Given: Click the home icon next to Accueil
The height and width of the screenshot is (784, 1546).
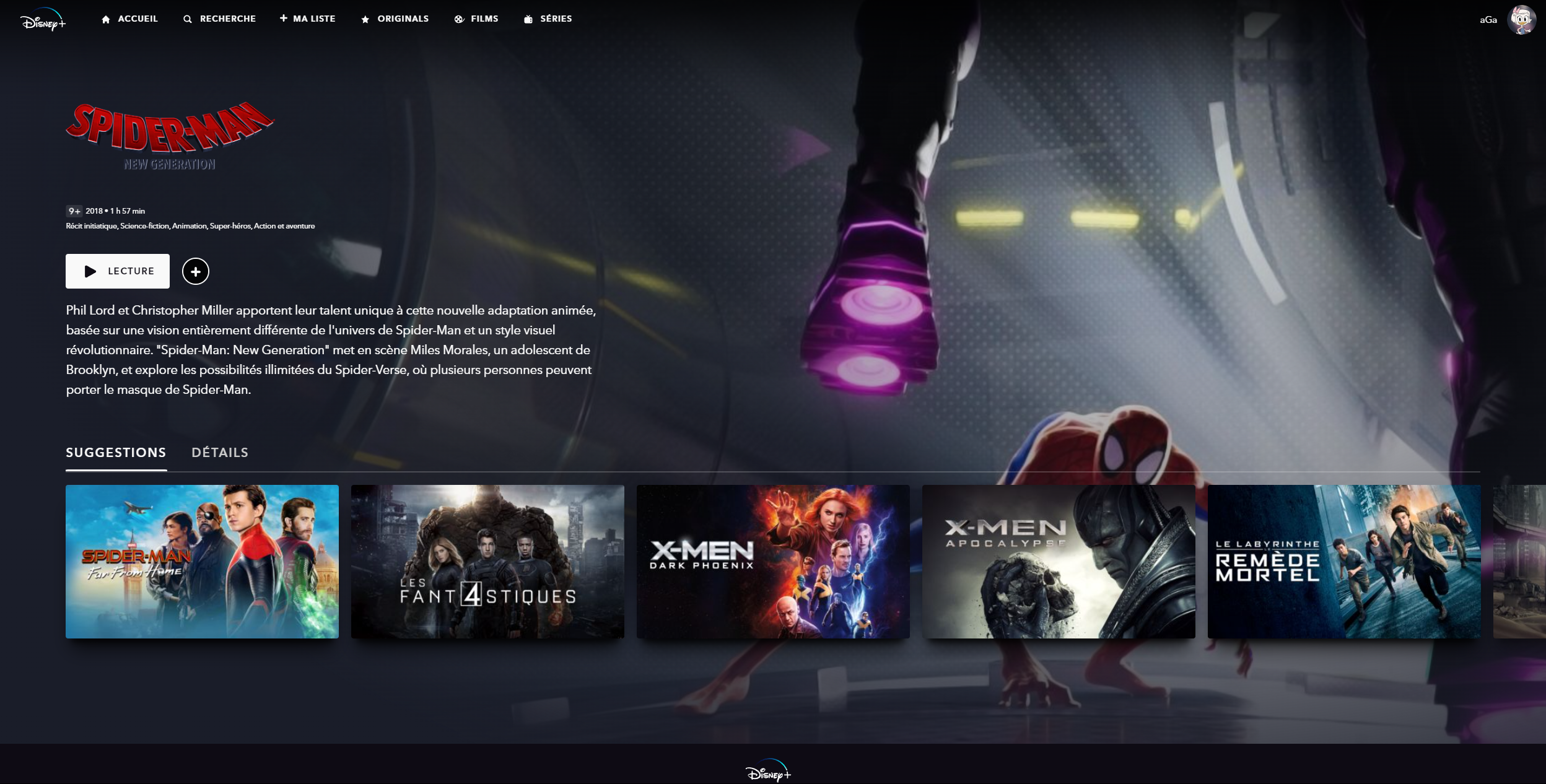Looking at the screenshot, I should (x=106, y=19).
